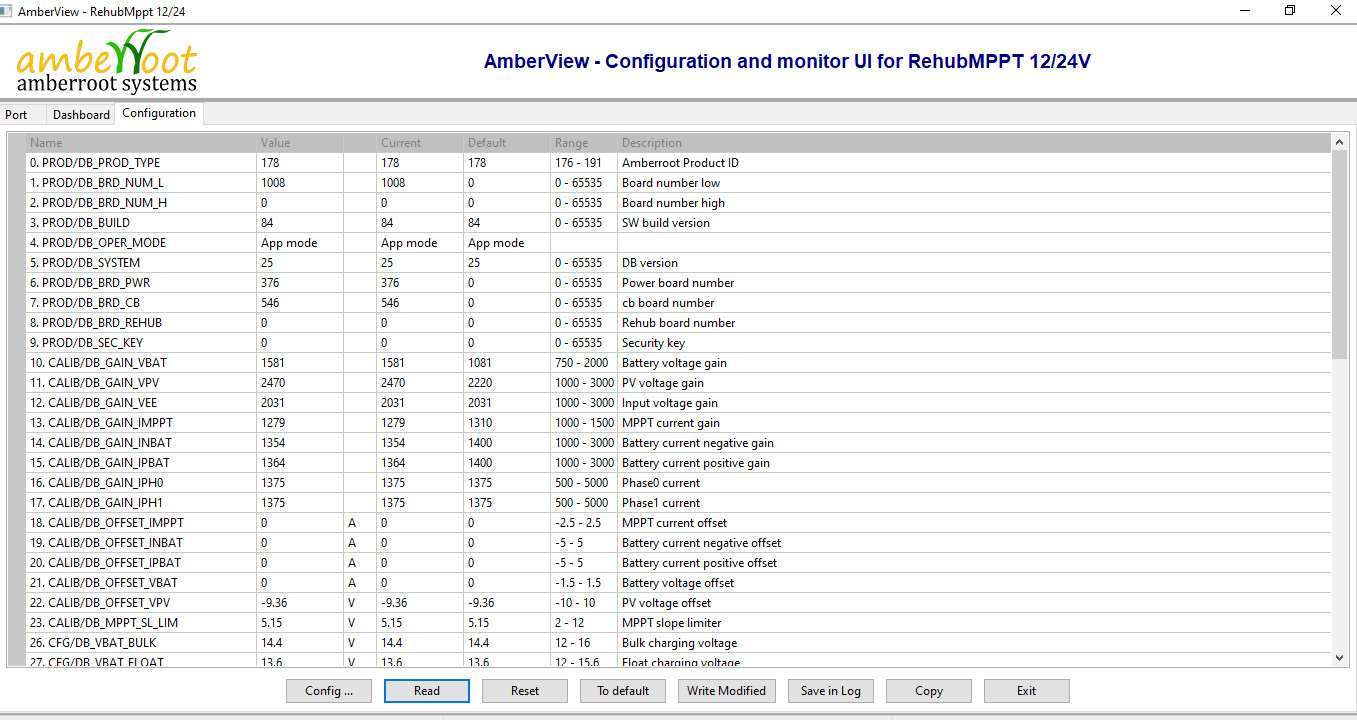
Task: Click default value 2220 cell
Action: [x=507, y=383]
